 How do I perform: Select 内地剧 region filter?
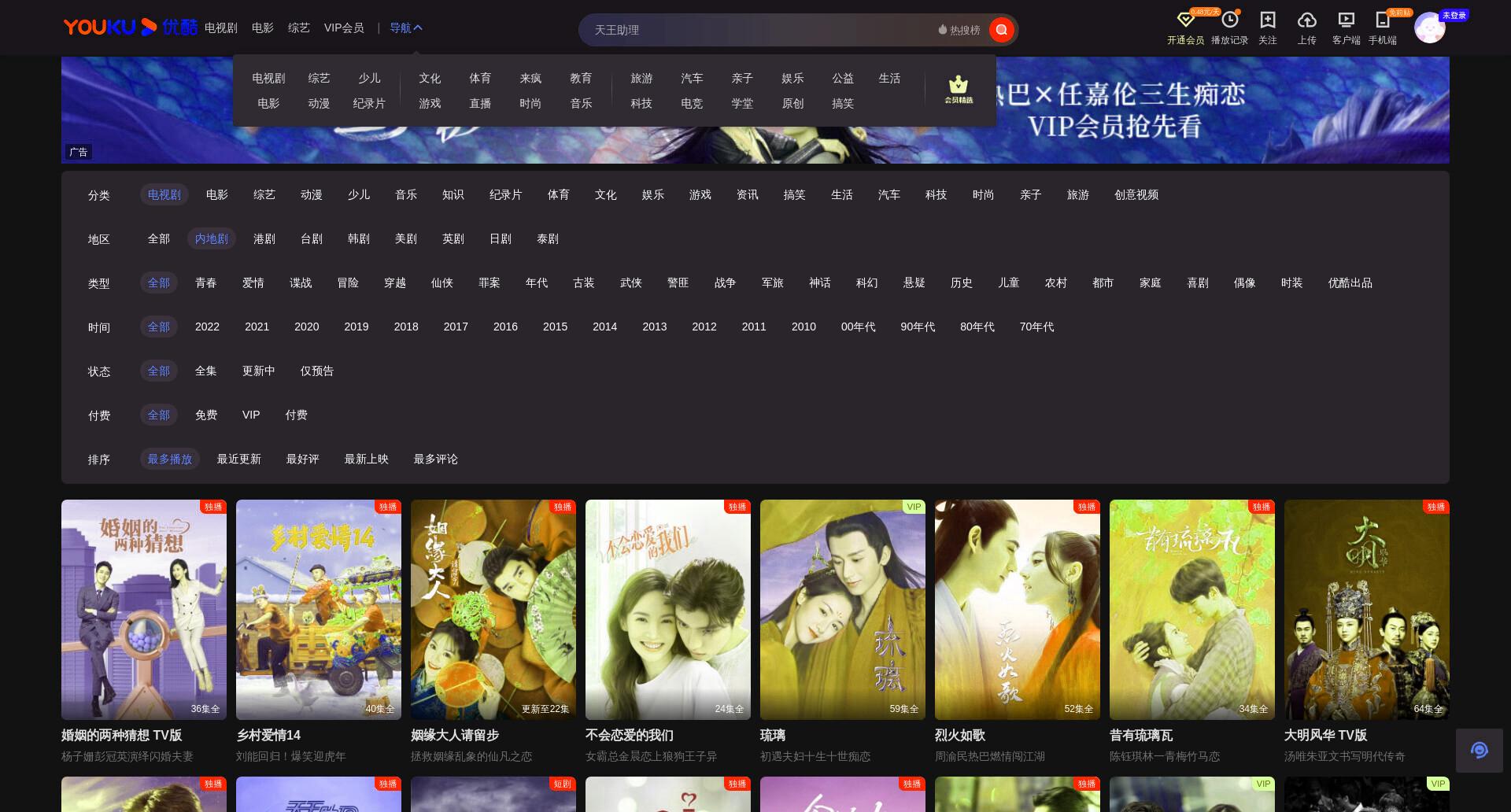212,238
